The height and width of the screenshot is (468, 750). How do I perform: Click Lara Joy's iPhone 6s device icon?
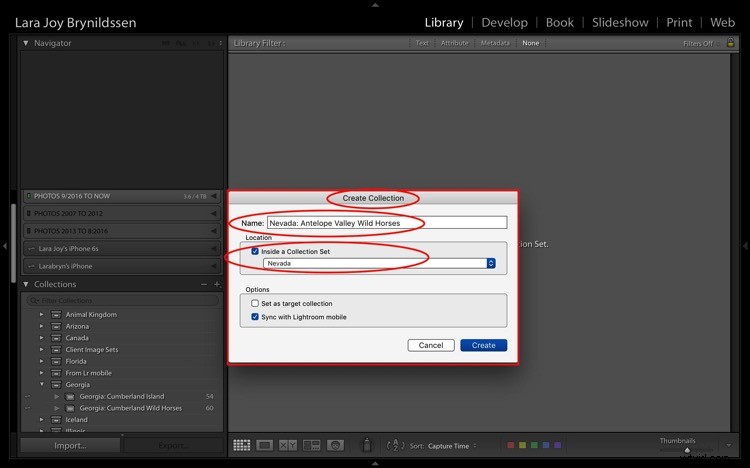click(x=32, y=249)
